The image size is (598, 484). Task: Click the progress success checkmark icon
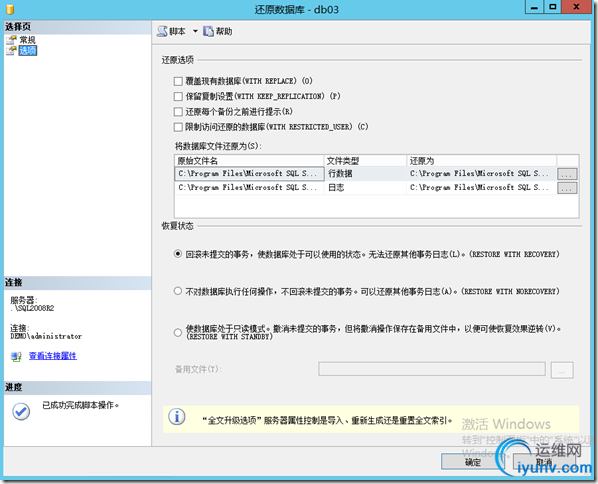(21, 412)
